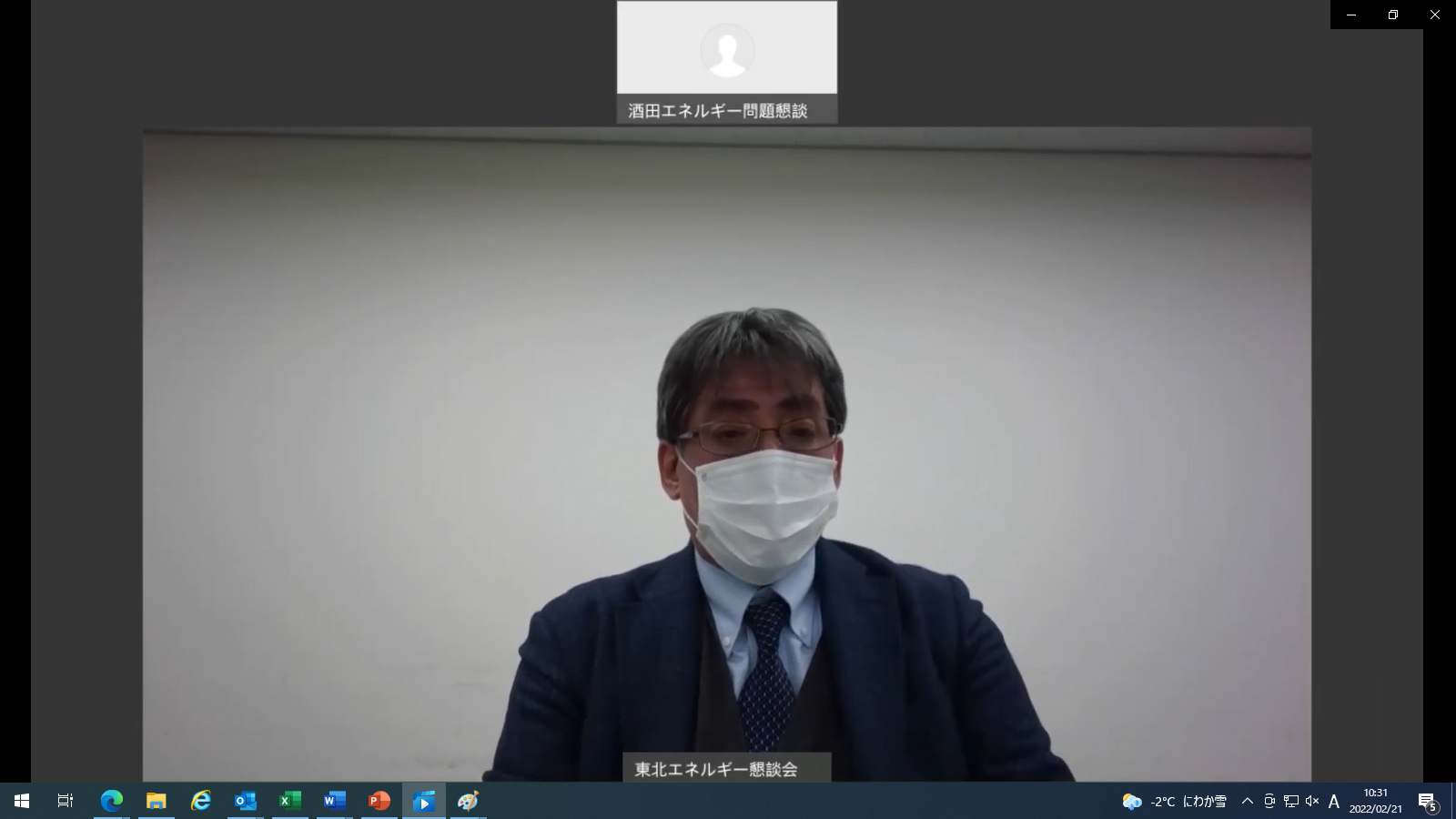Viewport: 1456px width, 819px height.
Task: Expand hidden system tray icons chevron
Action: pyautogui.click(x=1247, y=801)
